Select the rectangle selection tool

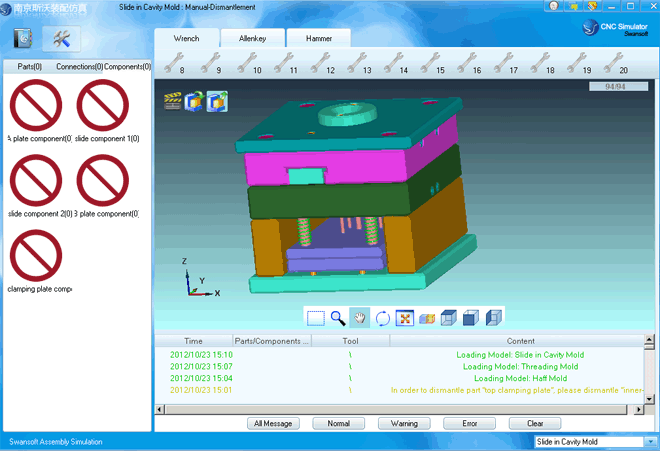[316, 318]
